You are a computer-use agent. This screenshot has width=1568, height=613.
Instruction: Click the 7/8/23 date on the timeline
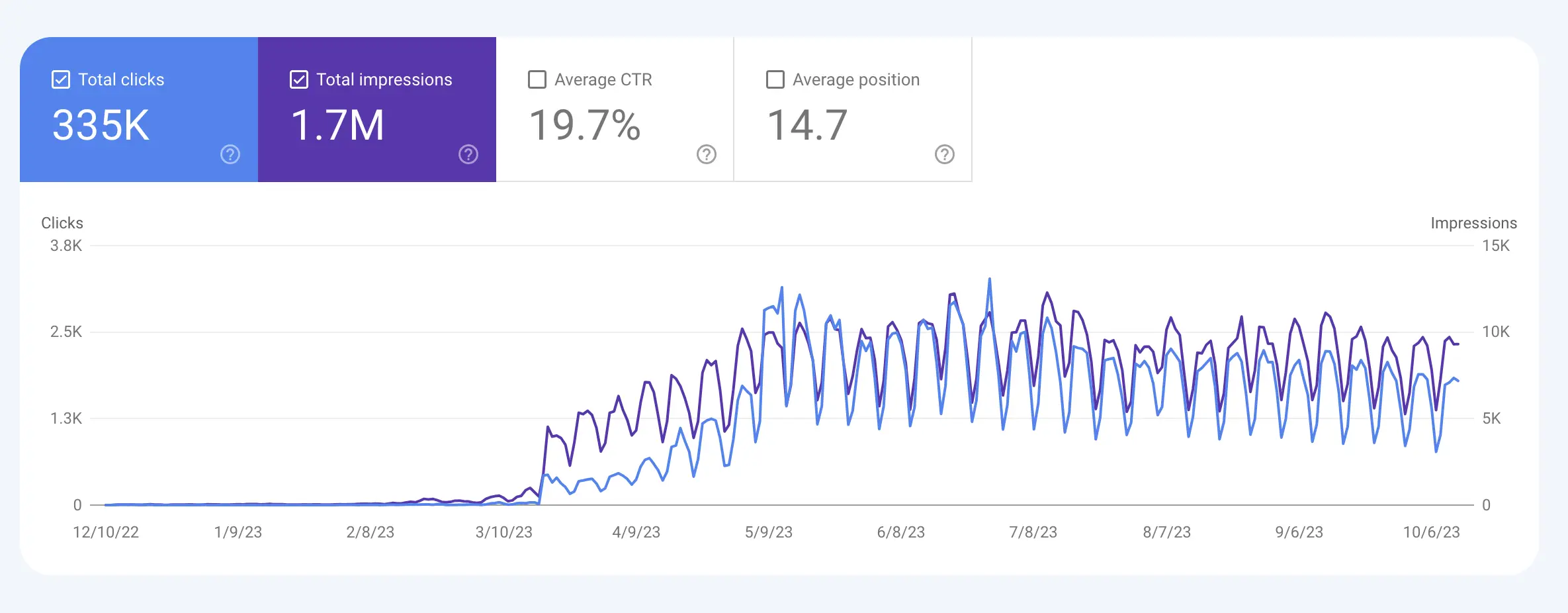pos(1033,532)
